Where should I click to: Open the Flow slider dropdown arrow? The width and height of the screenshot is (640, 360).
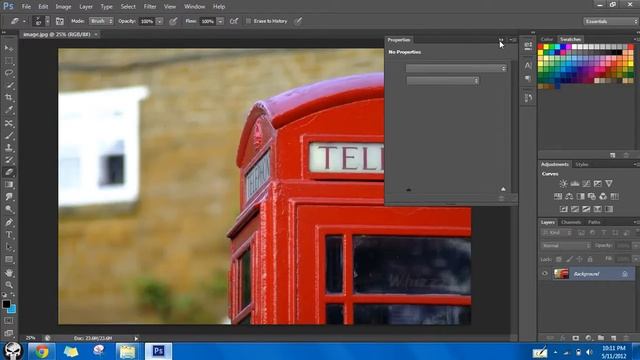click(x=220, y=21)
